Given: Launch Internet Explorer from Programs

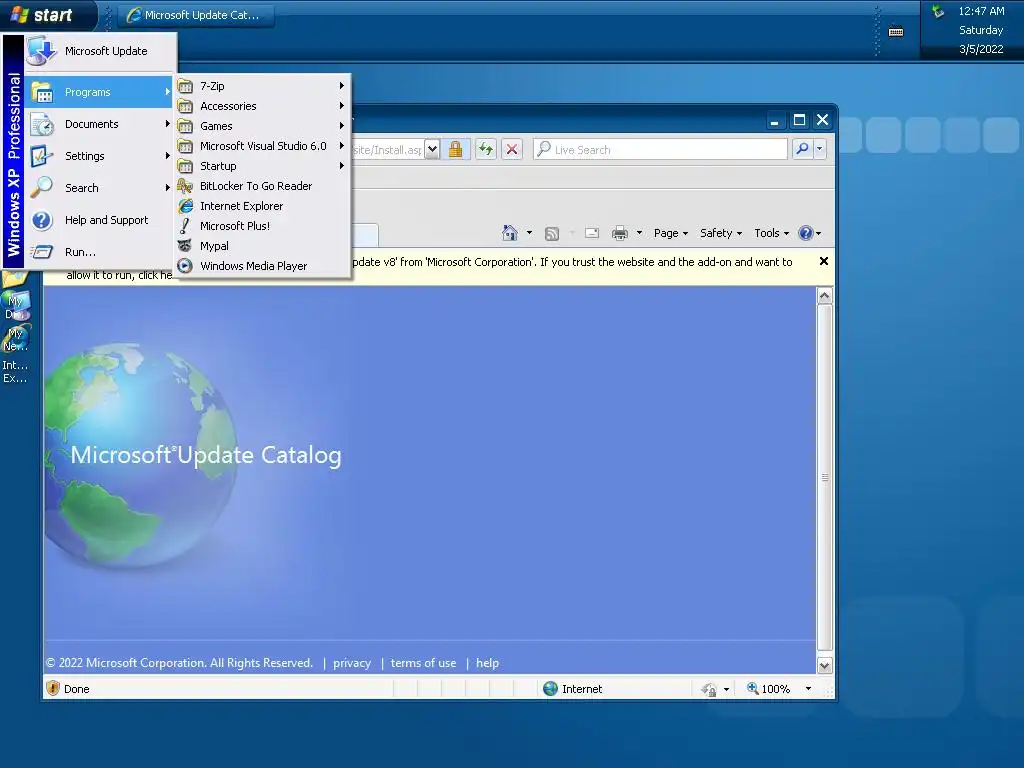Looking at the screenshot, I should pyautogui.click(x=263, y=206).
